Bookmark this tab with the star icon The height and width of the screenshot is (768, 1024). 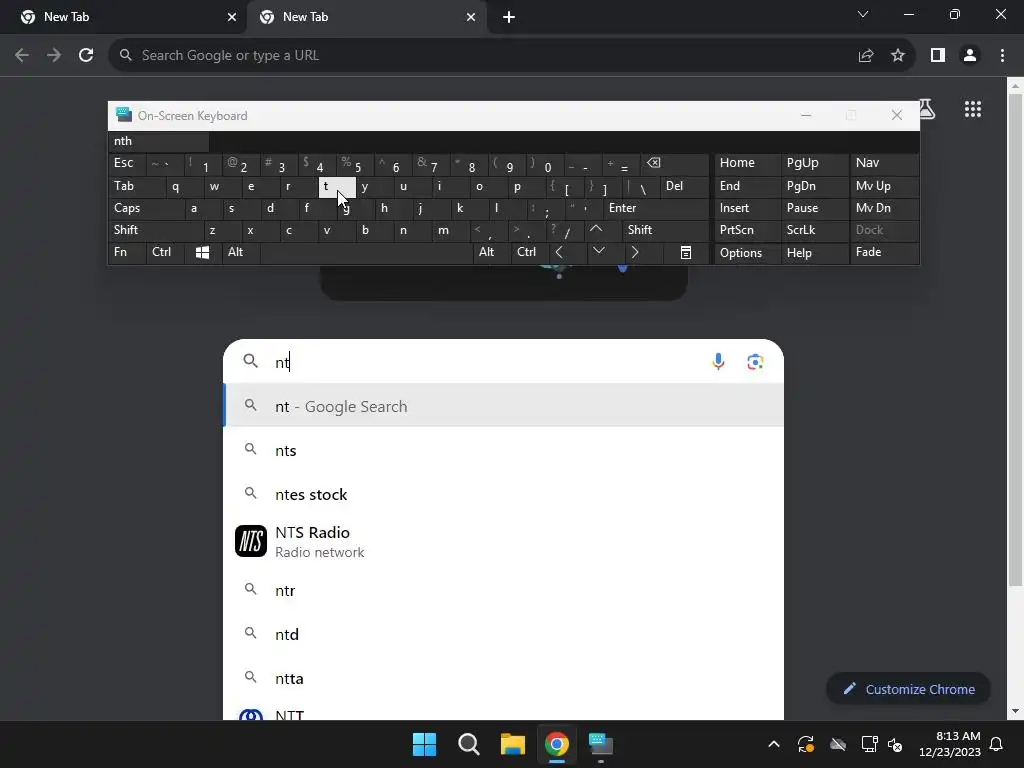click(x=898, y=56)
